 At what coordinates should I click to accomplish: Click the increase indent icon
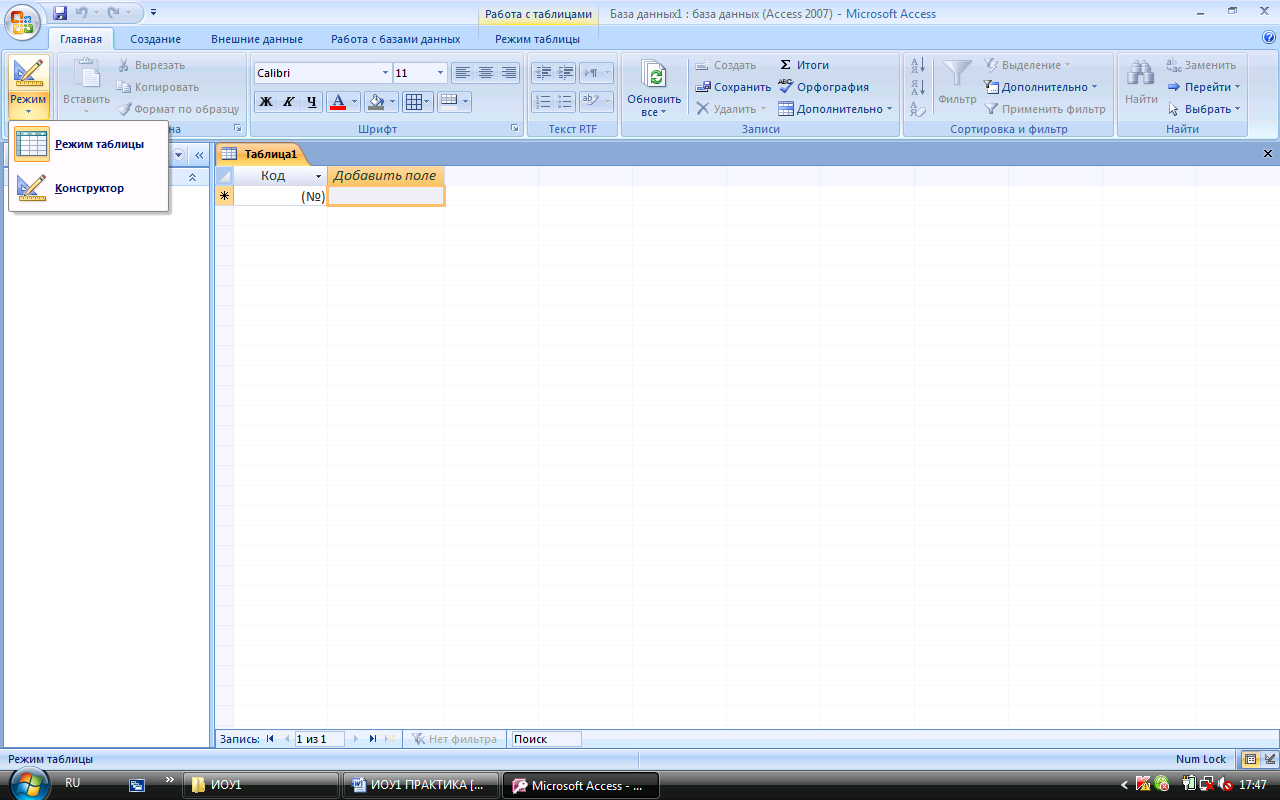pyautogui.click(x=566, y=73)
